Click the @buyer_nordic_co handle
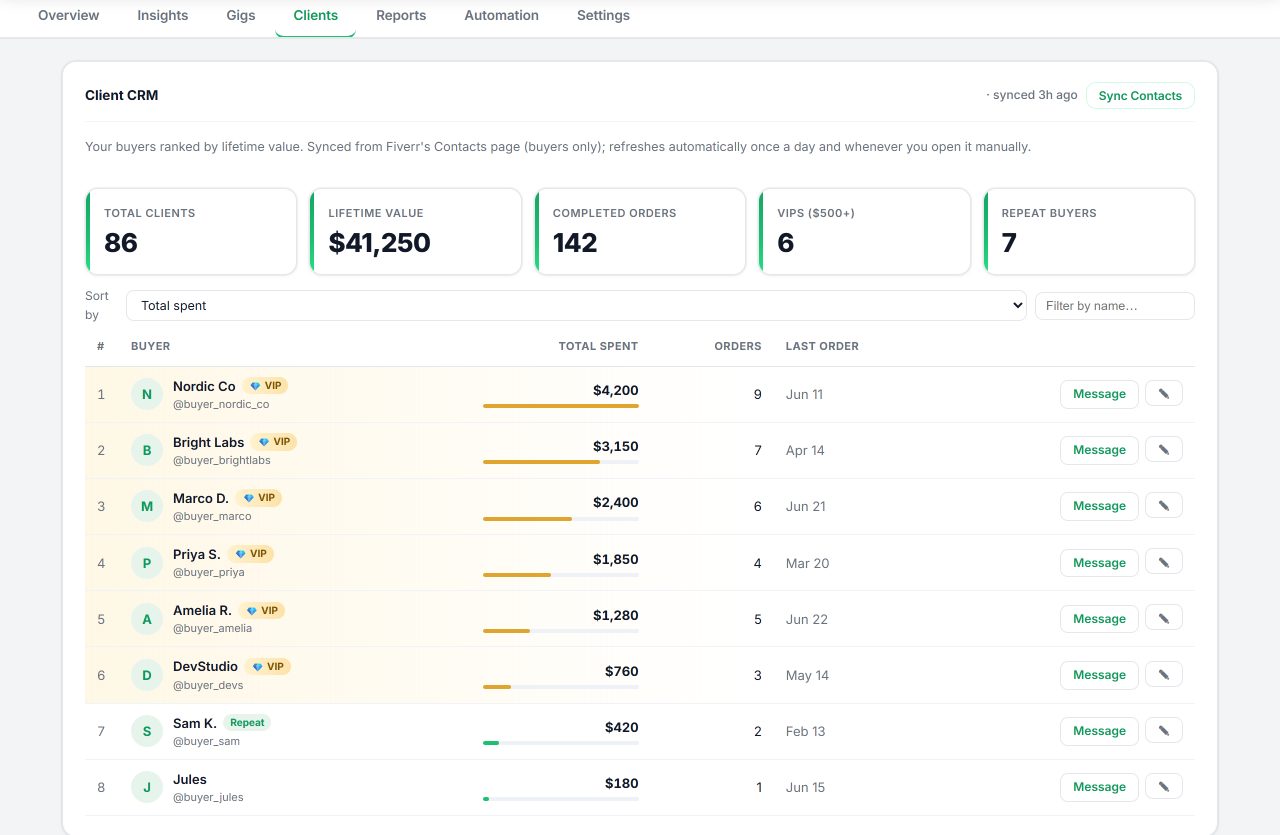Screen dimensions: 1280x835 [x=221, y=404]
